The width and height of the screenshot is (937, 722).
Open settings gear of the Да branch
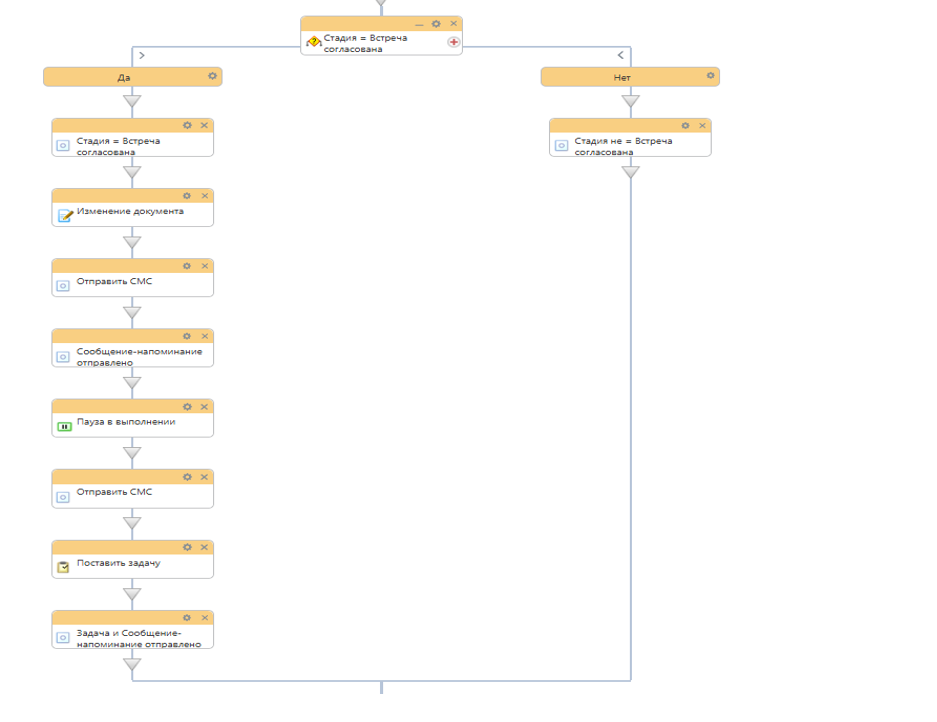tap(212, 76)
